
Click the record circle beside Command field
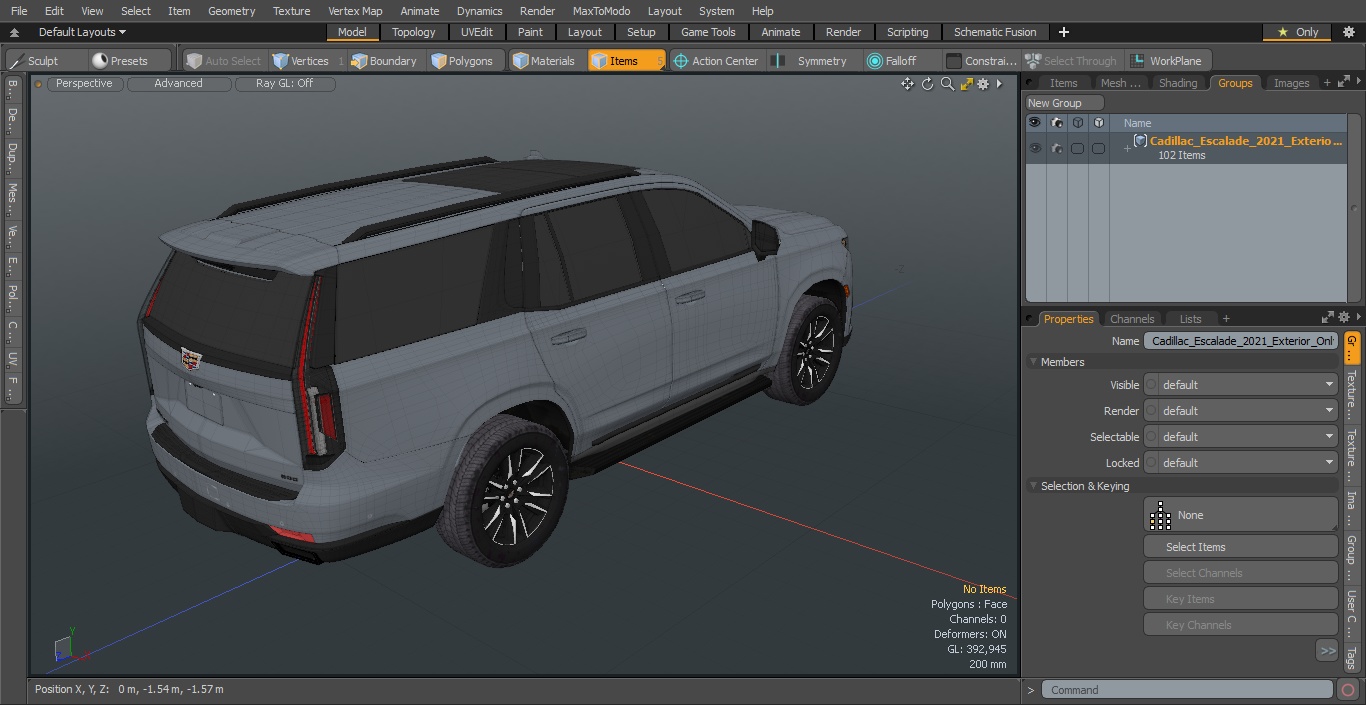pyautogui.click(x=1348, y=690)
